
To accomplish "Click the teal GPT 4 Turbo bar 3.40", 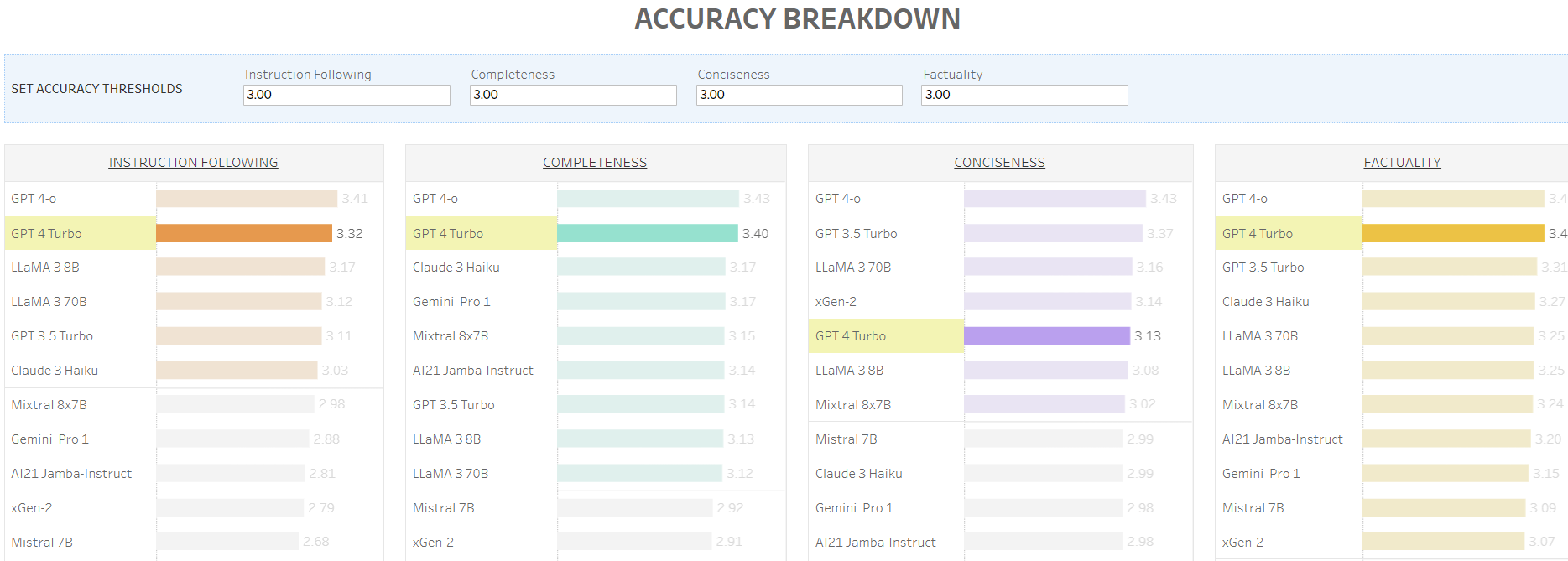I will point(648,233).
